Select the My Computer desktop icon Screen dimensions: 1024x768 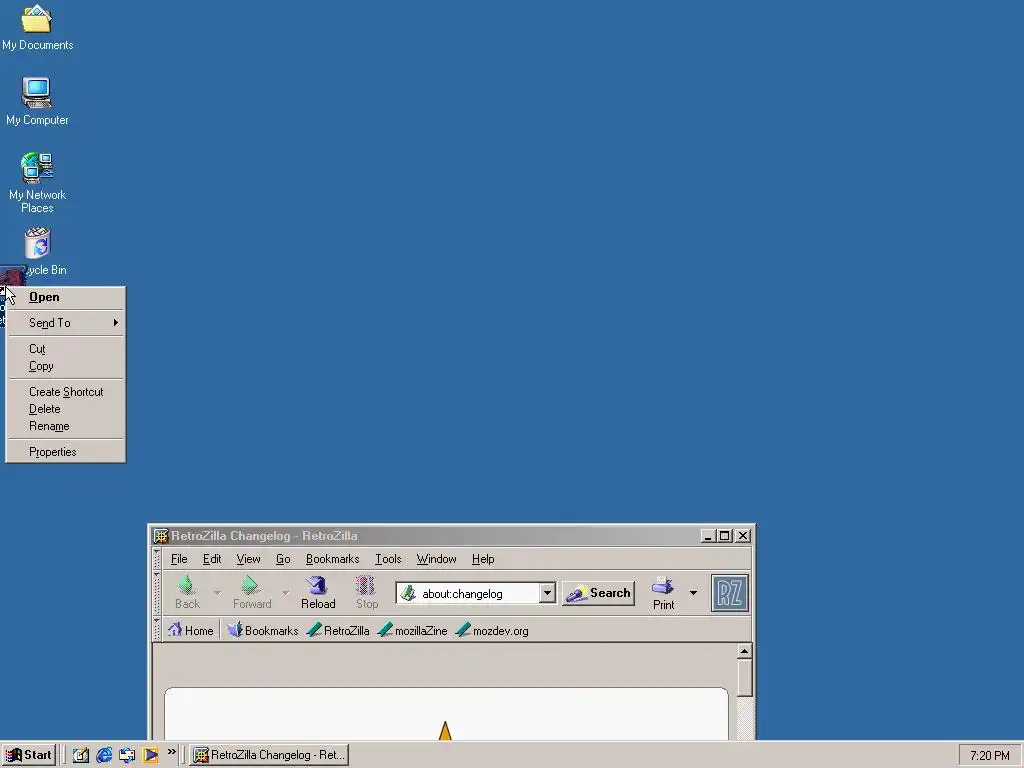click(37, 101)
